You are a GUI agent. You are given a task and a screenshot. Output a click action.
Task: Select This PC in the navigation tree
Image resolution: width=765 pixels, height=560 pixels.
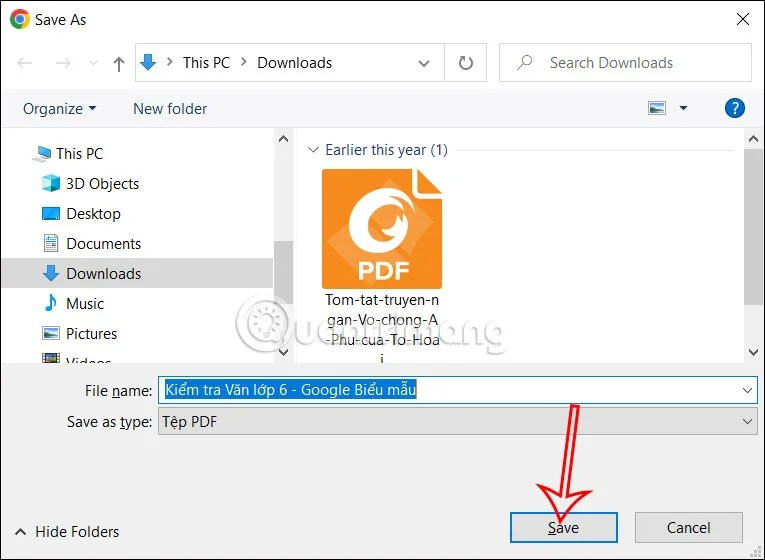point(80,154)
